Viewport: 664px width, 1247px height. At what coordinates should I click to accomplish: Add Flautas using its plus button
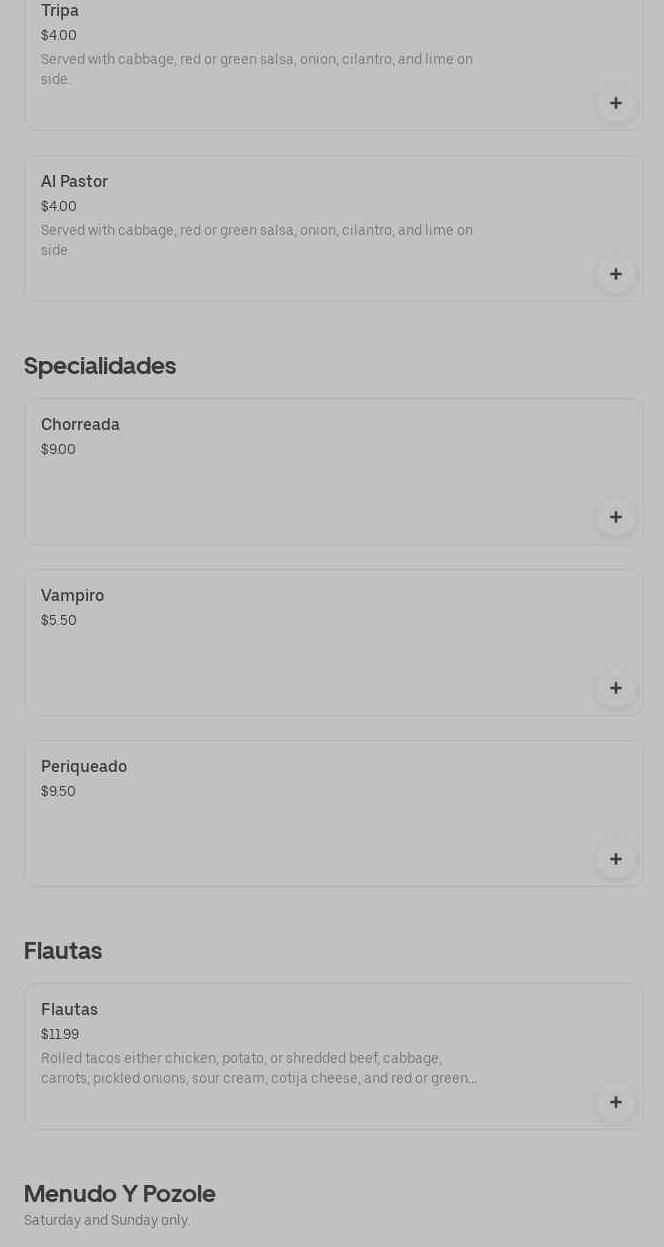click(616, 1102)
